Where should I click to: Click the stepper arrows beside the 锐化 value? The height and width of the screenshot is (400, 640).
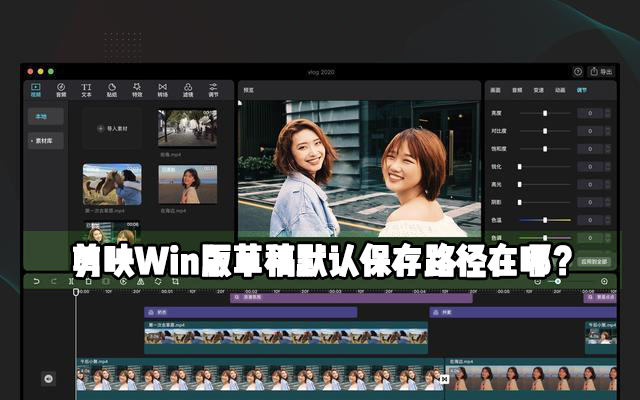(608, 167)
